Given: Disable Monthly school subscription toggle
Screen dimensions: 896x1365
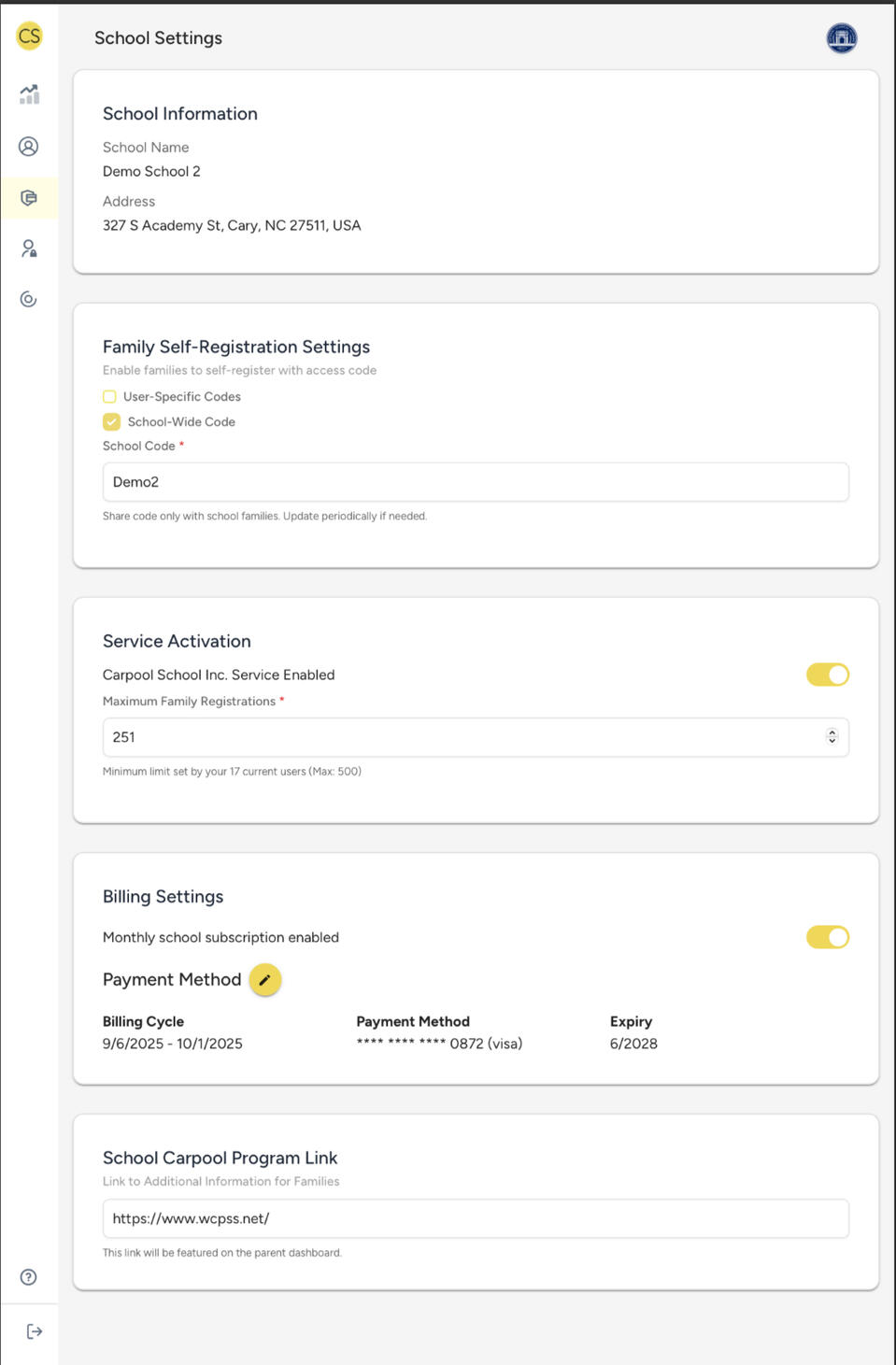Looking at the screenshot, I should point(827,937).
